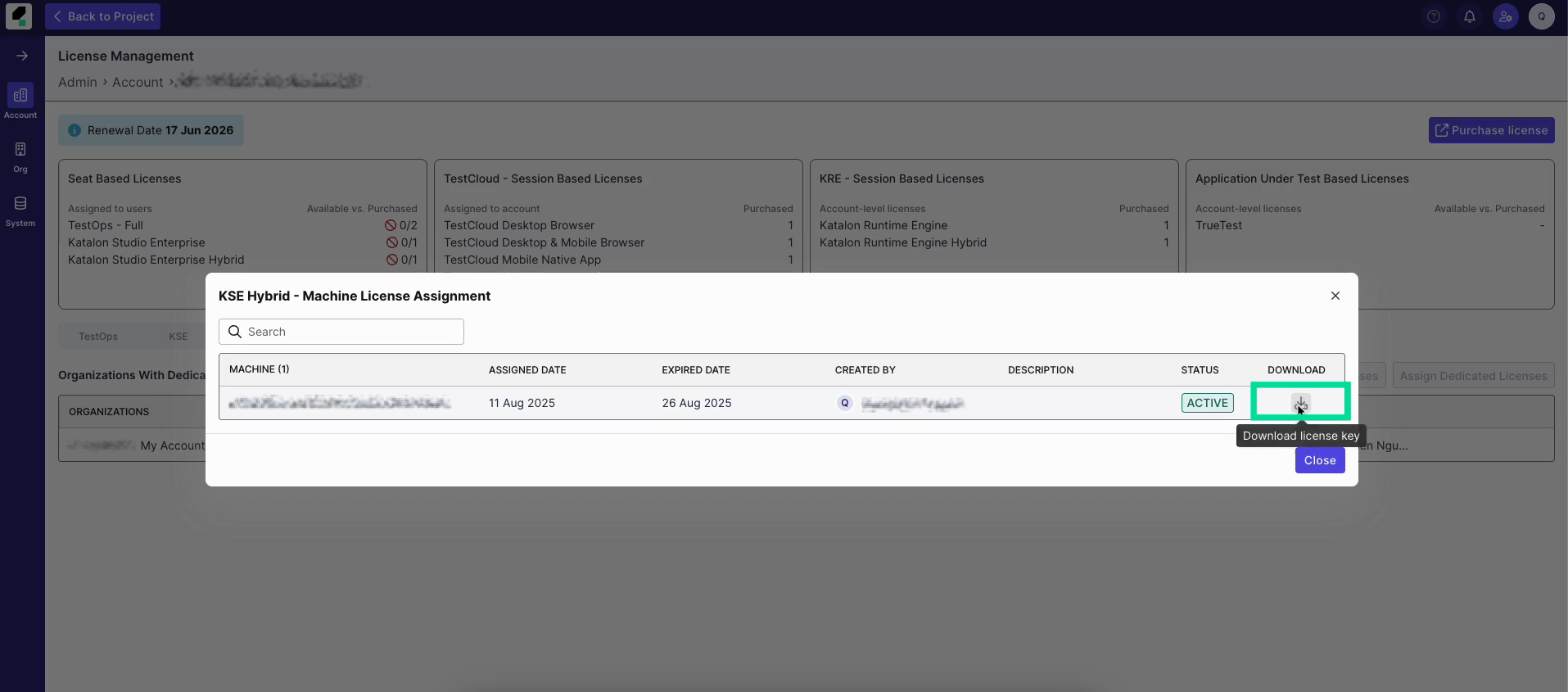Click the search magnifier icon
Image resolution: width=1568 pixels, height=692 pixels.
pos(235,332)
